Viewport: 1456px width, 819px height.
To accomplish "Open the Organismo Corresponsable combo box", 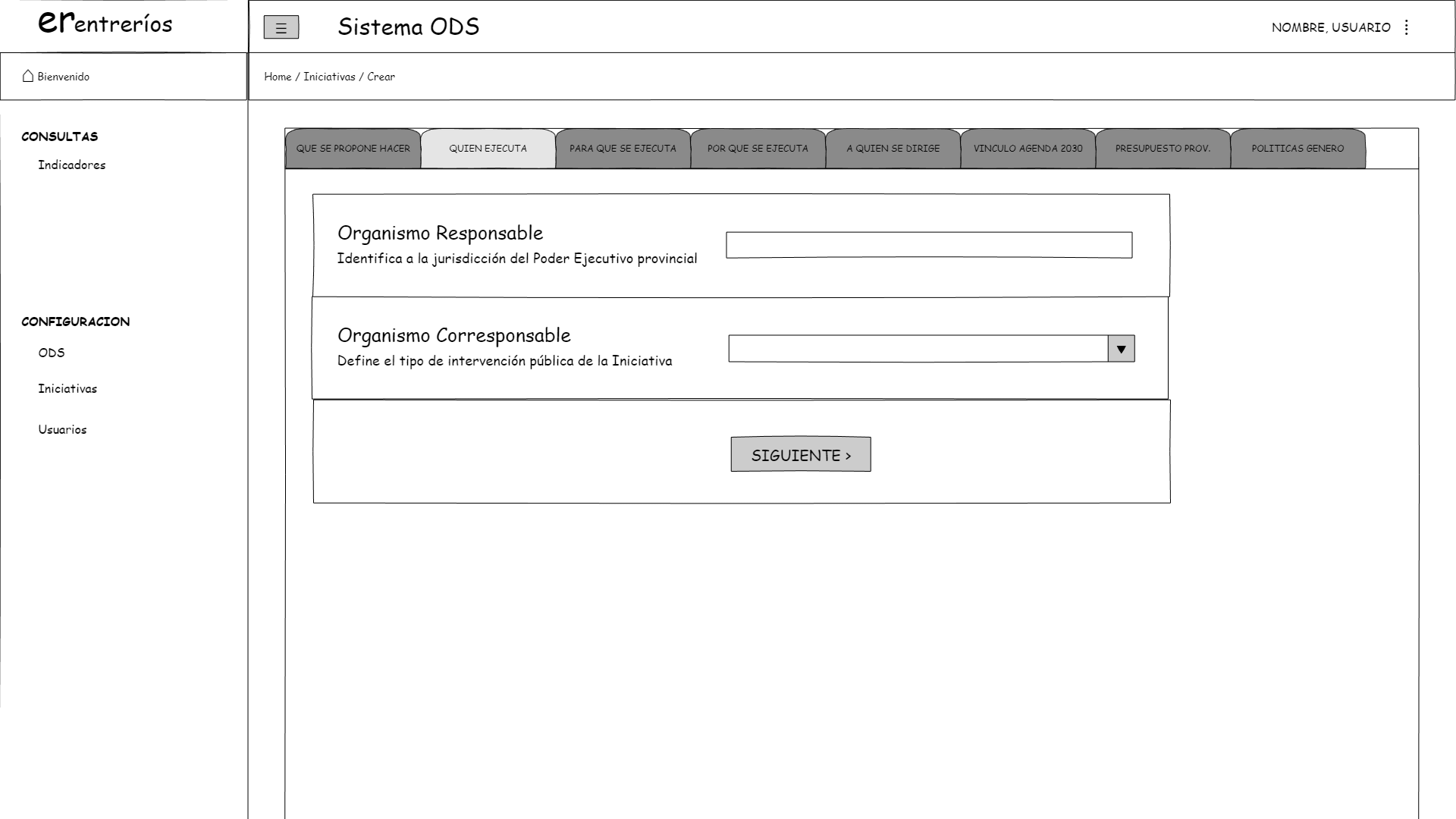I will [918, 349].
